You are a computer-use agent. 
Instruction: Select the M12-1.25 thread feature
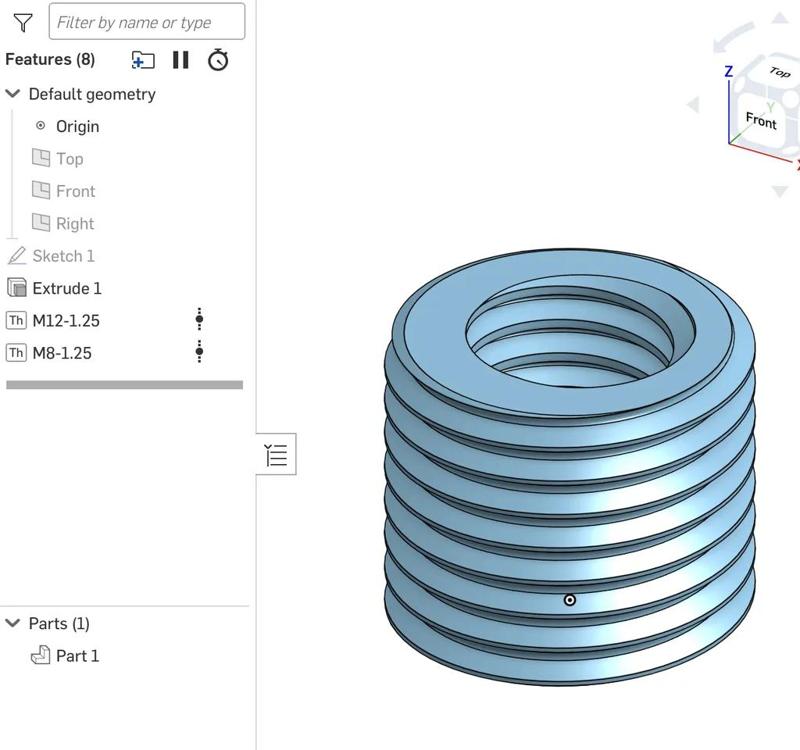66,320
